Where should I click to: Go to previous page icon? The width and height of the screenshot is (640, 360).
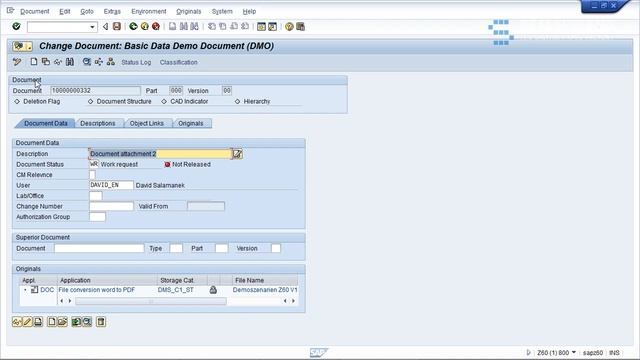click(223, 27)
